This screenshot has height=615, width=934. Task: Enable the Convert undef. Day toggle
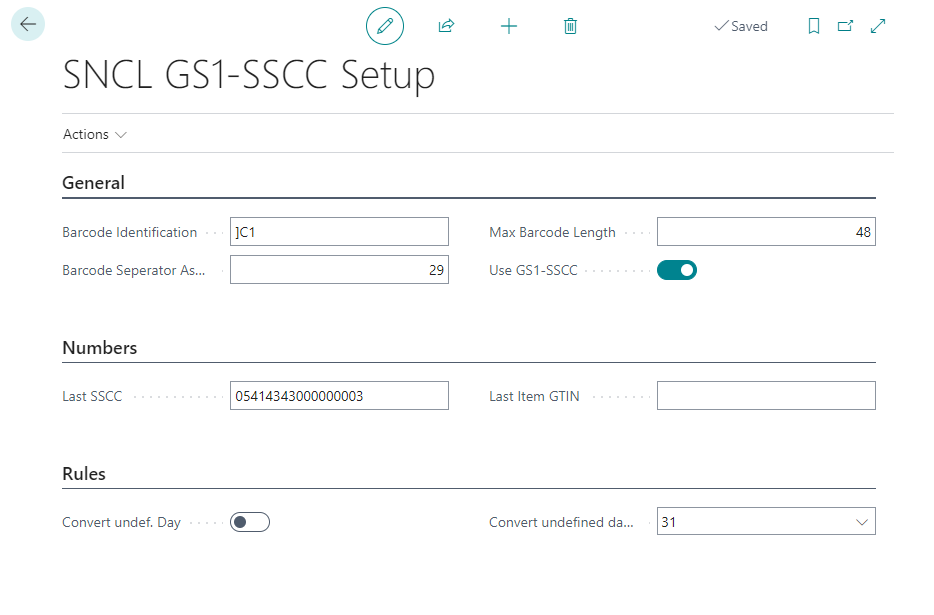pyautogui.click(x=250, y=522)
